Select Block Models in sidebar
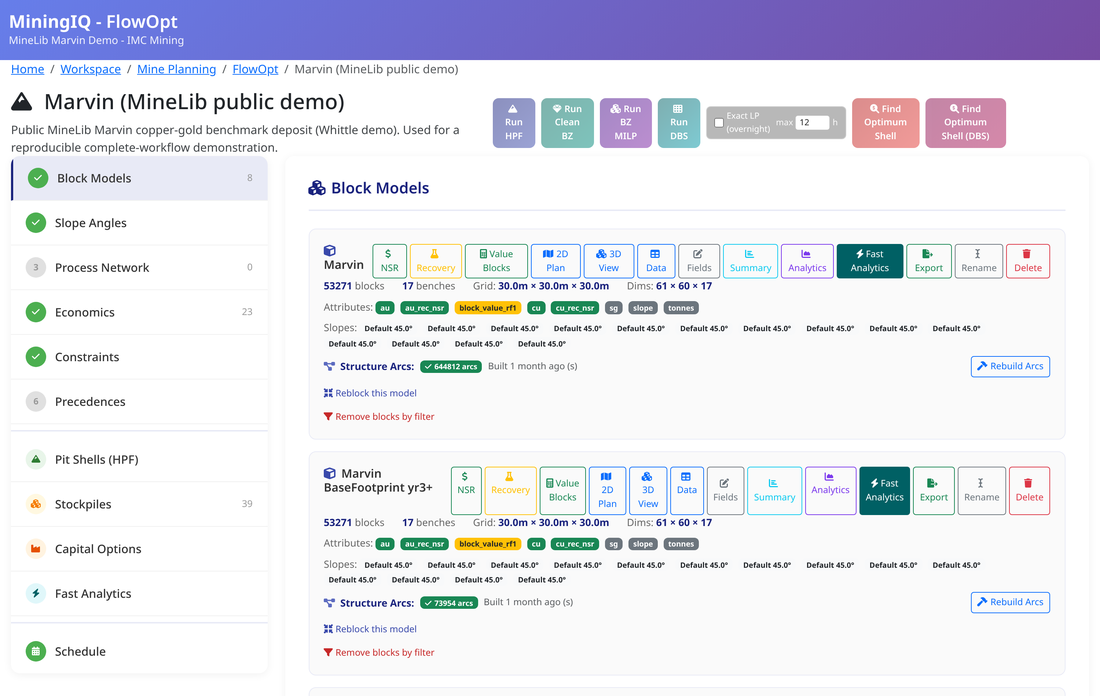This screenshot has width=1100, height=696. pyautogui.click(x=140, y=178)
